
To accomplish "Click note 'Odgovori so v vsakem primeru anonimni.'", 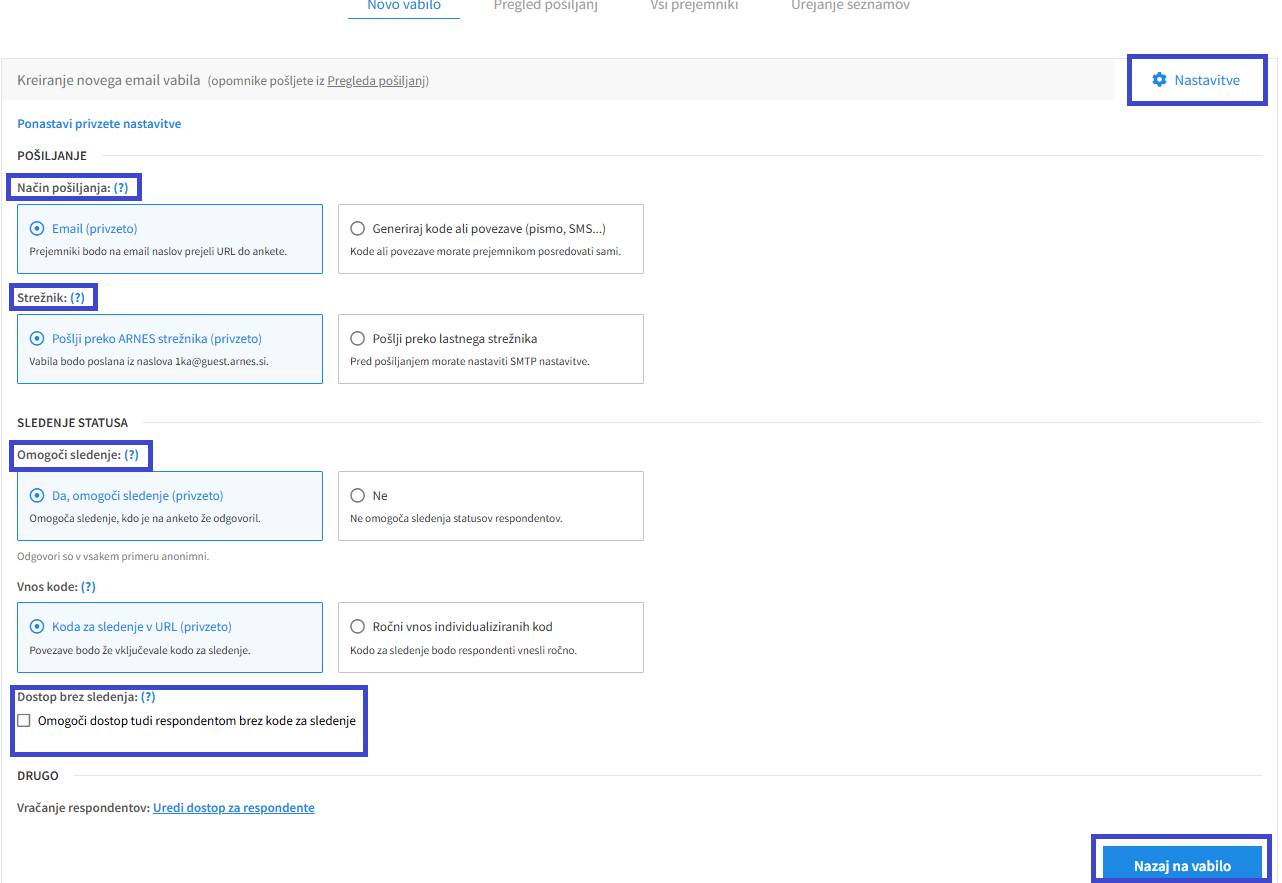I will click(113, 556).
